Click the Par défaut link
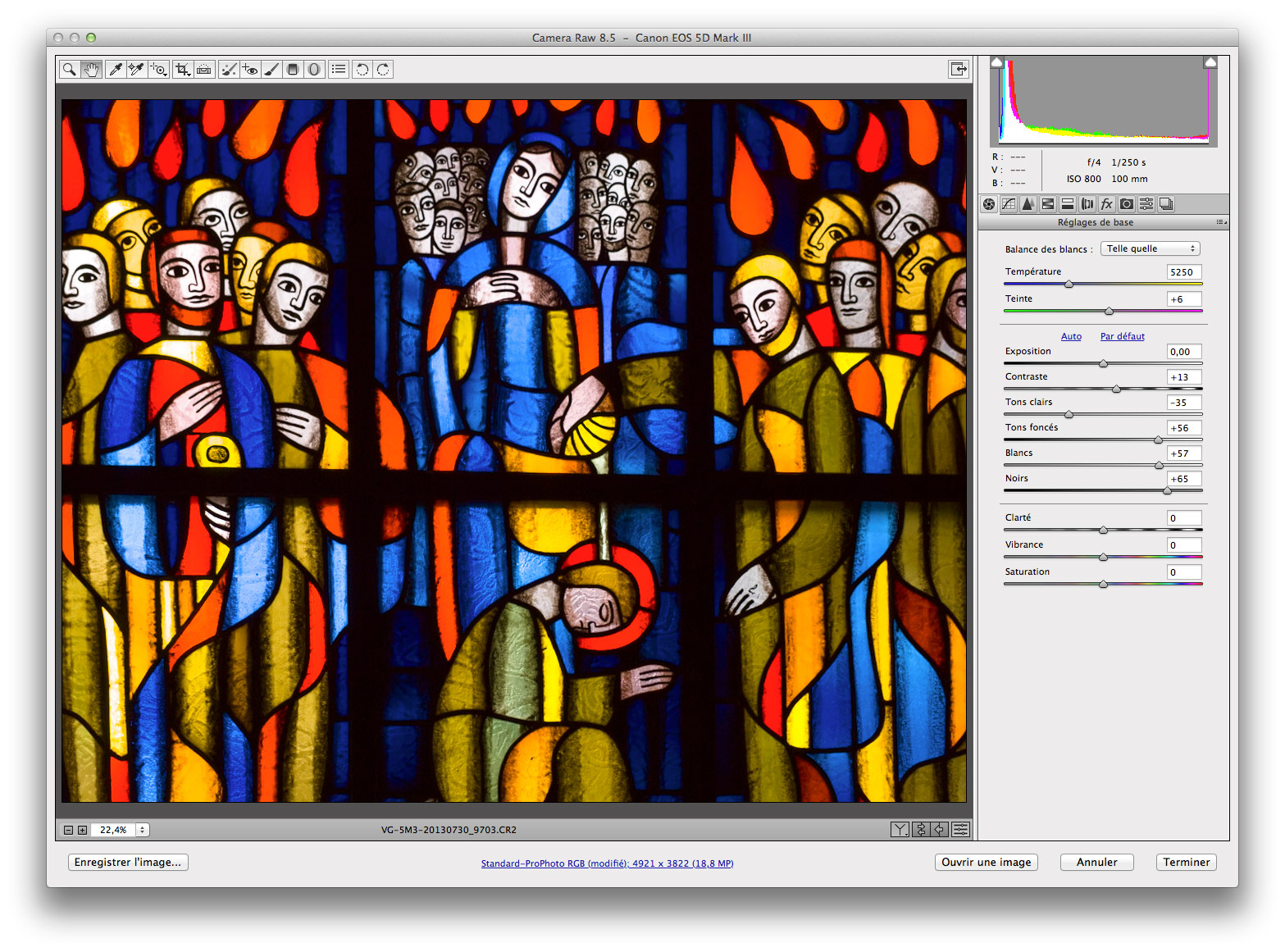 (1122, 336)
